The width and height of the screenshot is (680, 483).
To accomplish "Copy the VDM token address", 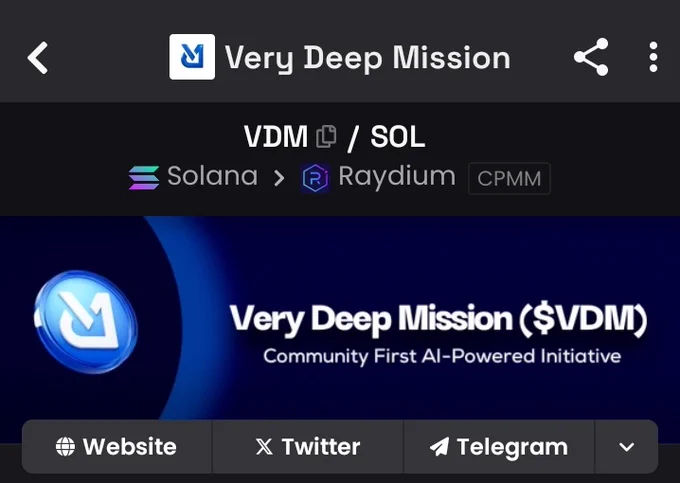I will [x=326, y=137].
